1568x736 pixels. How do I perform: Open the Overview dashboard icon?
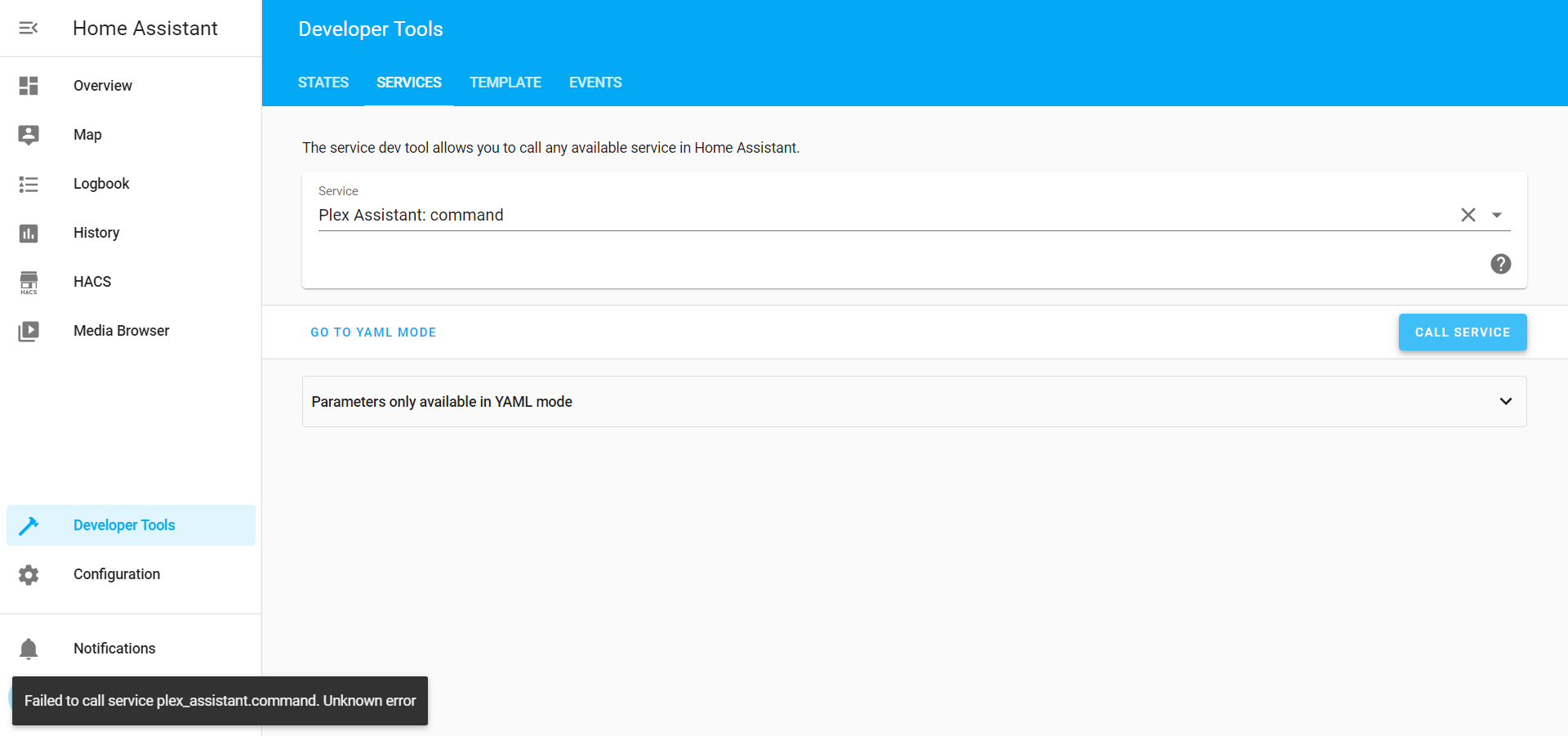click(x=29, y=85)
